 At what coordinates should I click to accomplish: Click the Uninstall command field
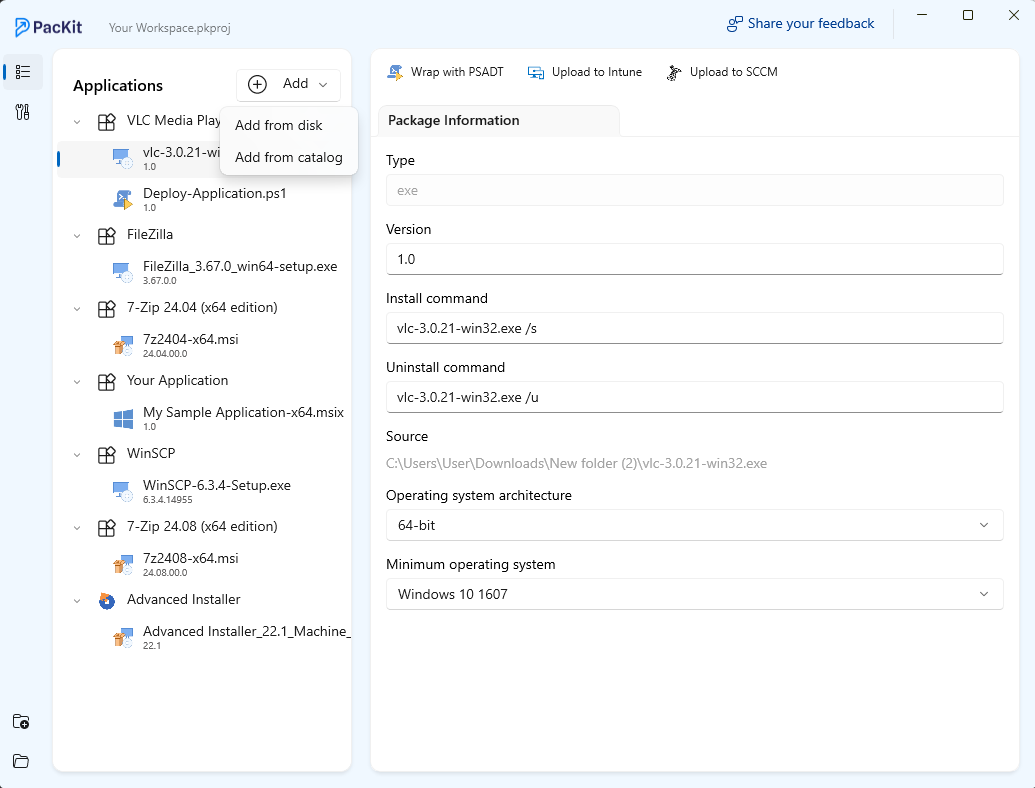pyautogui.click(x=694, y=397)
